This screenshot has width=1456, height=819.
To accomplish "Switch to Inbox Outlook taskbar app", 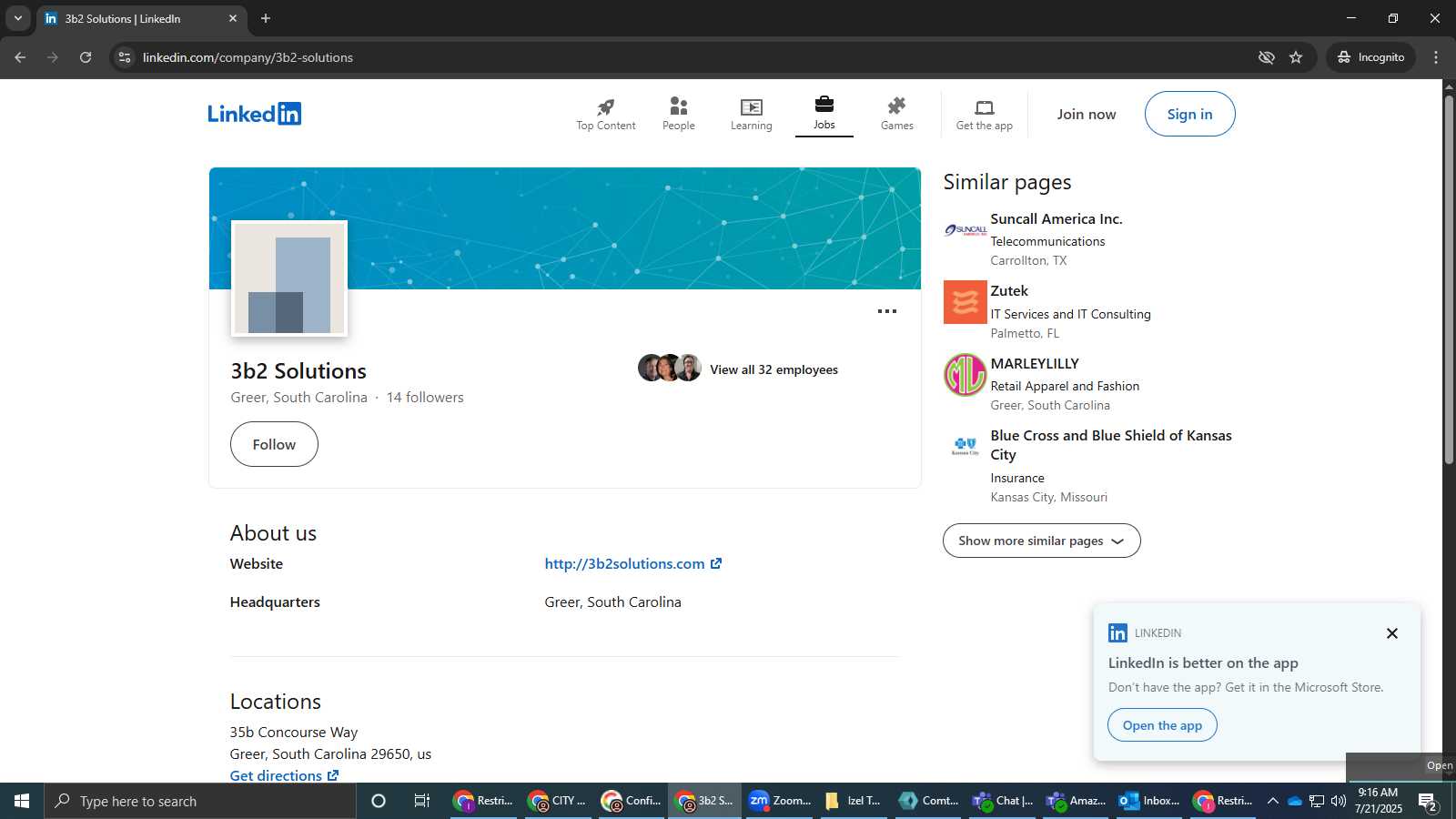I will [x=1149, y=801].
